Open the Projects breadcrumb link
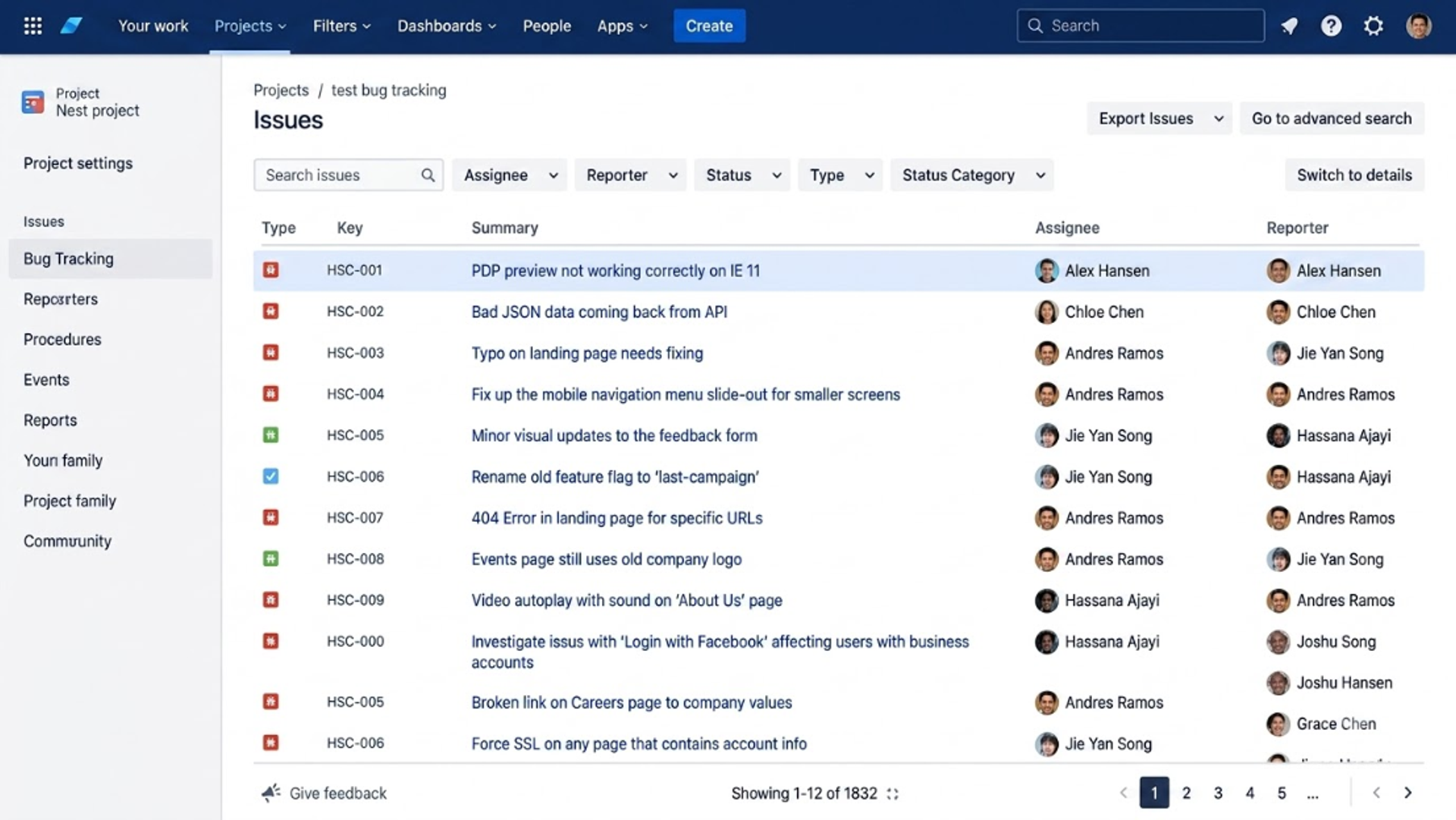 point(281,90)
